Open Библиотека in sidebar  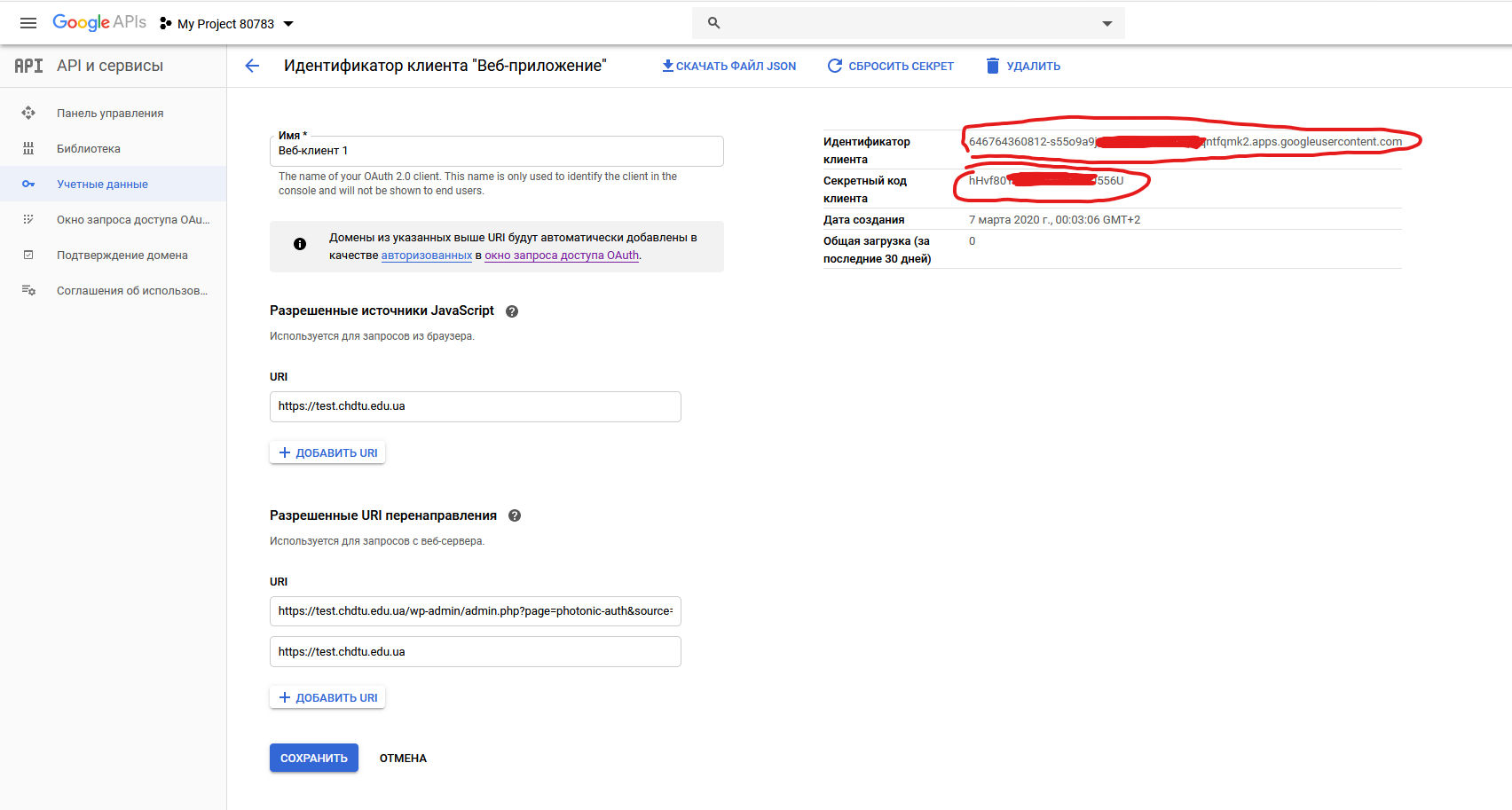tap(114, 148)
